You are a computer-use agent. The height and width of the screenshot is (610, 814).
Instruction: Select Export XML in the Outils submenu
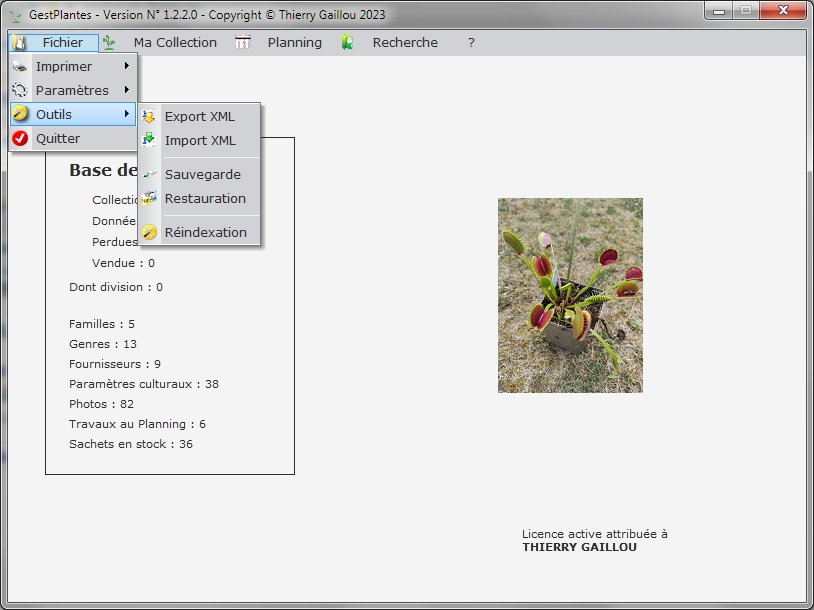point(200,116)
